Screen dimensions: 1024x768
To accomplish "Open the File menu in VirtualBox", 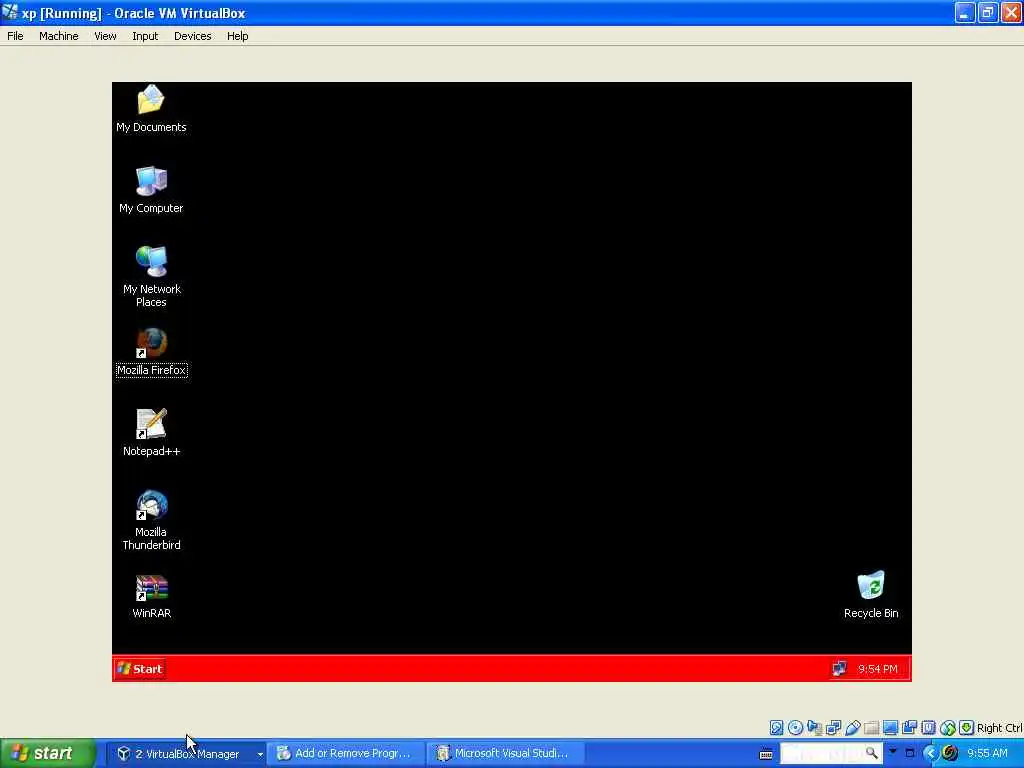I will pyautogui.click(x=15, y=36).
